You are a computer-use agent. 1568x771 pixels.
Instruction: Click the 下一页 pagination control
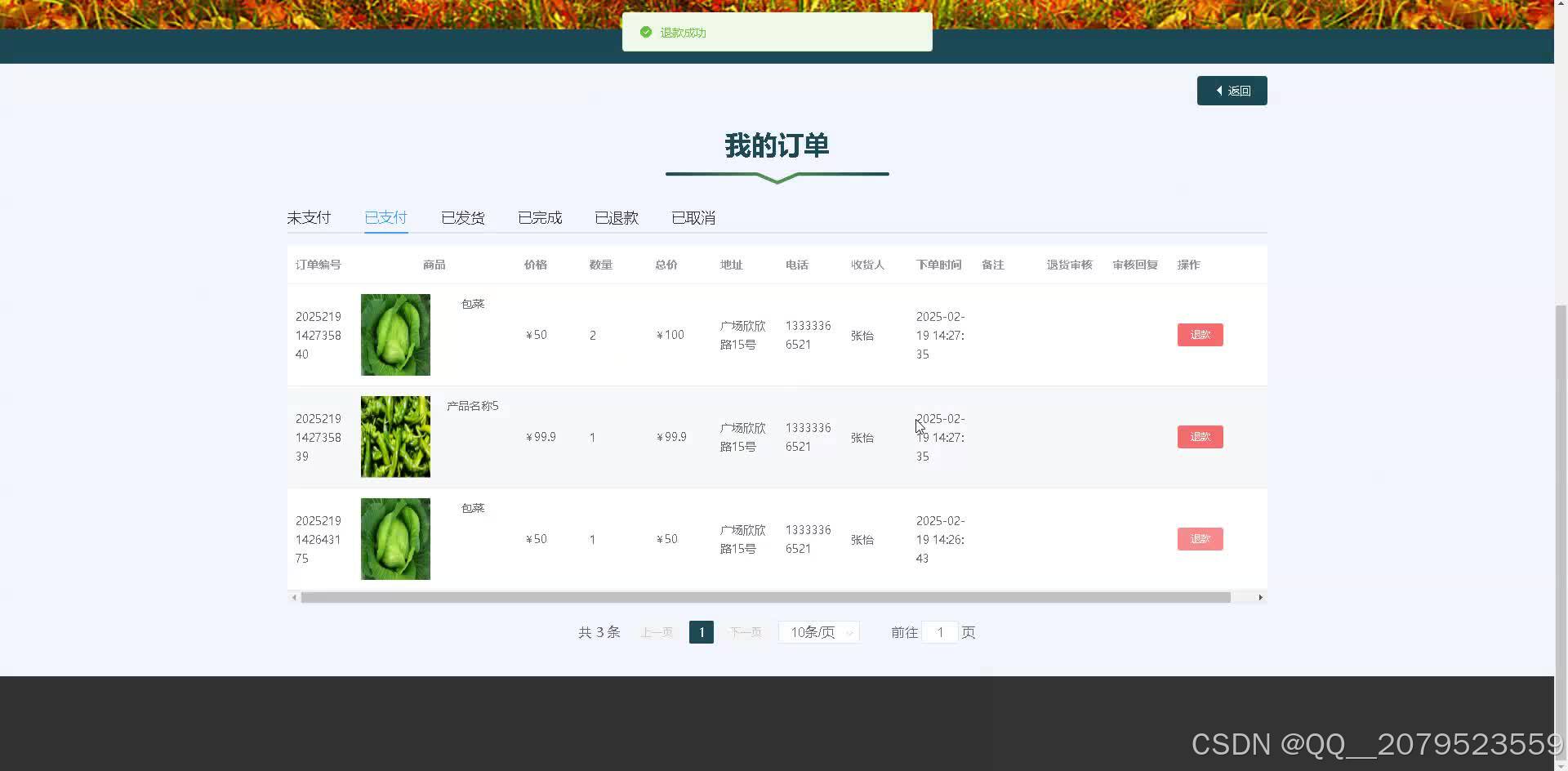pyautogui.click(x=744, y=632)
